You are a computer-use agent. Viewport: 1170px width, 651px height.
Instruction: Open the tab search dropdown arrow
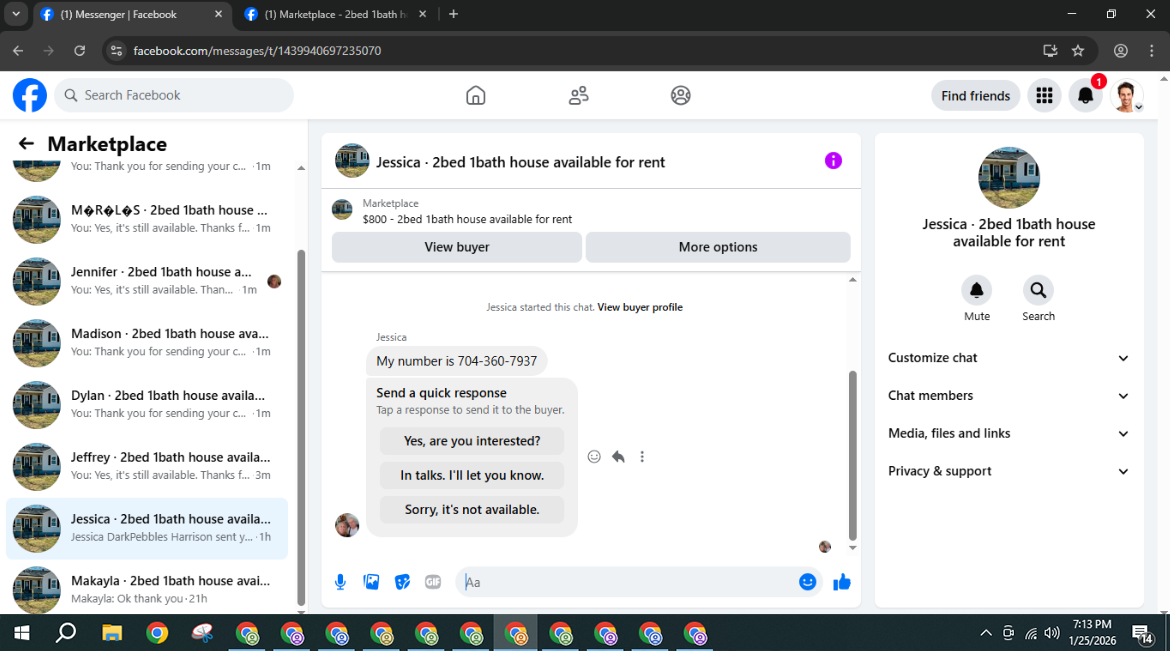click(16, 14)
